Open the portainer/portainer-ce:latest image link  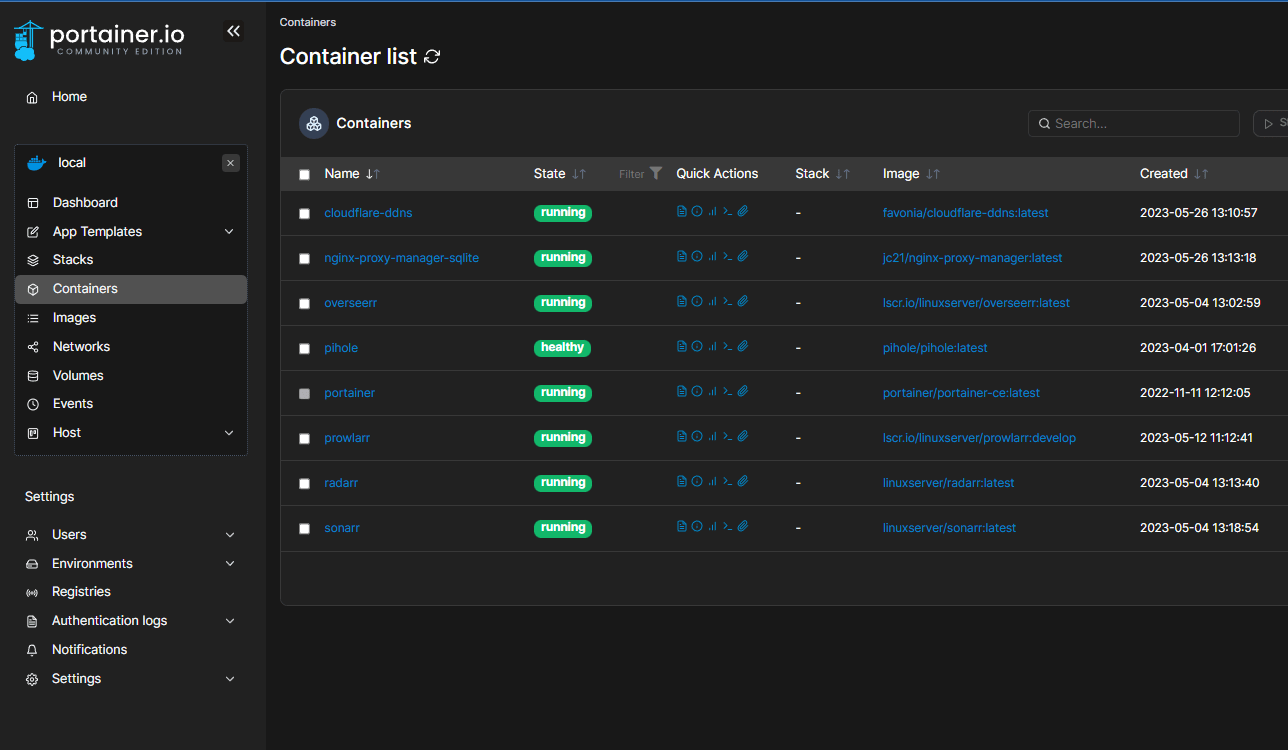pyautogui.click(x=961, y=393)
